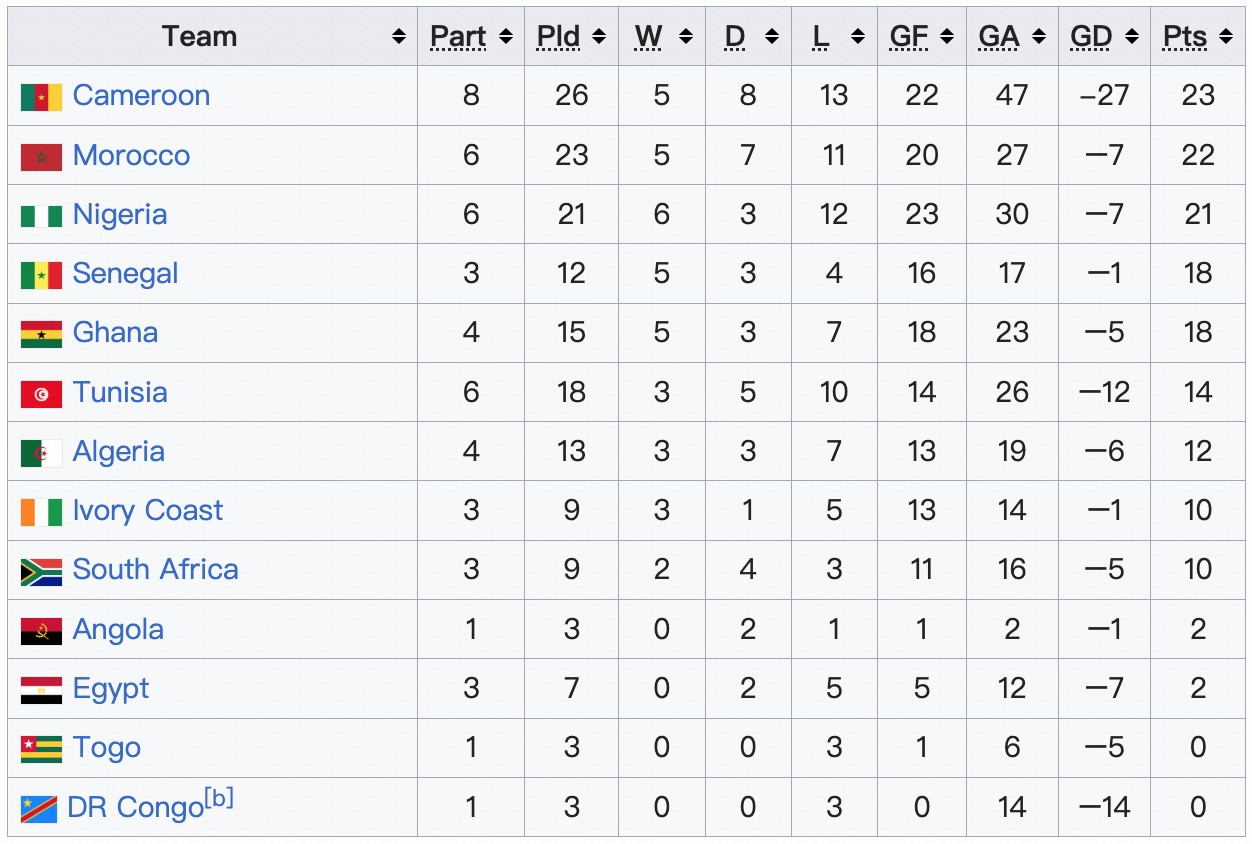Image resolution: width=1252 pixels, height=844 pixels.
Task: Sort by Pts column sort arrows
Action: pyautogui.click(x=1226, y=37)
